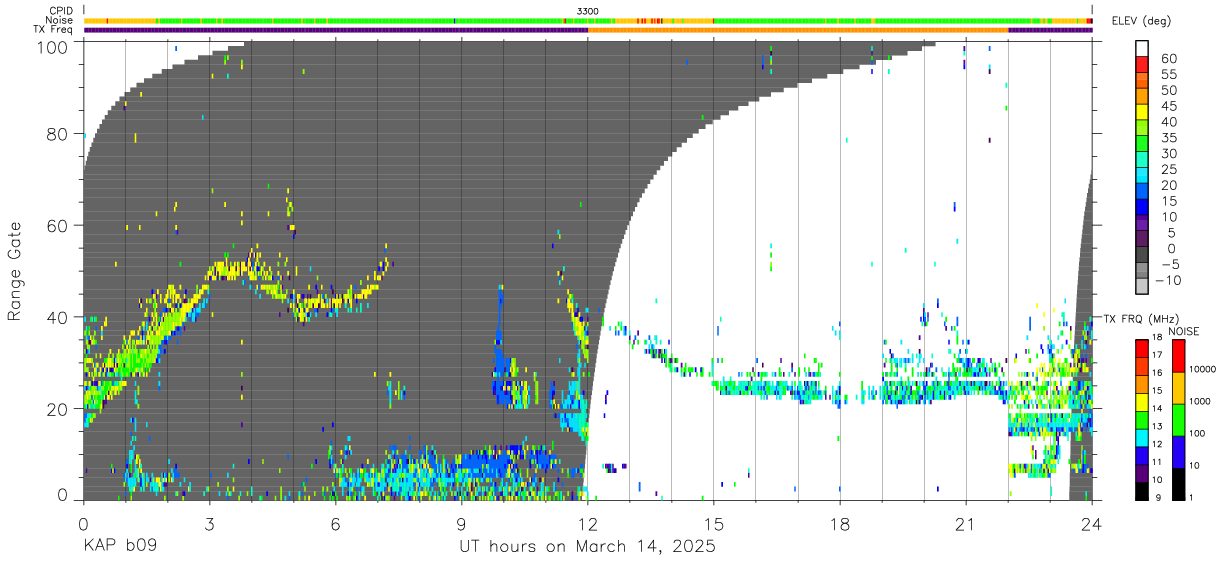Select the NOISE legend title
Image resolution: width=1228 pixels, height=567 pixels.
pos(1183,331)
